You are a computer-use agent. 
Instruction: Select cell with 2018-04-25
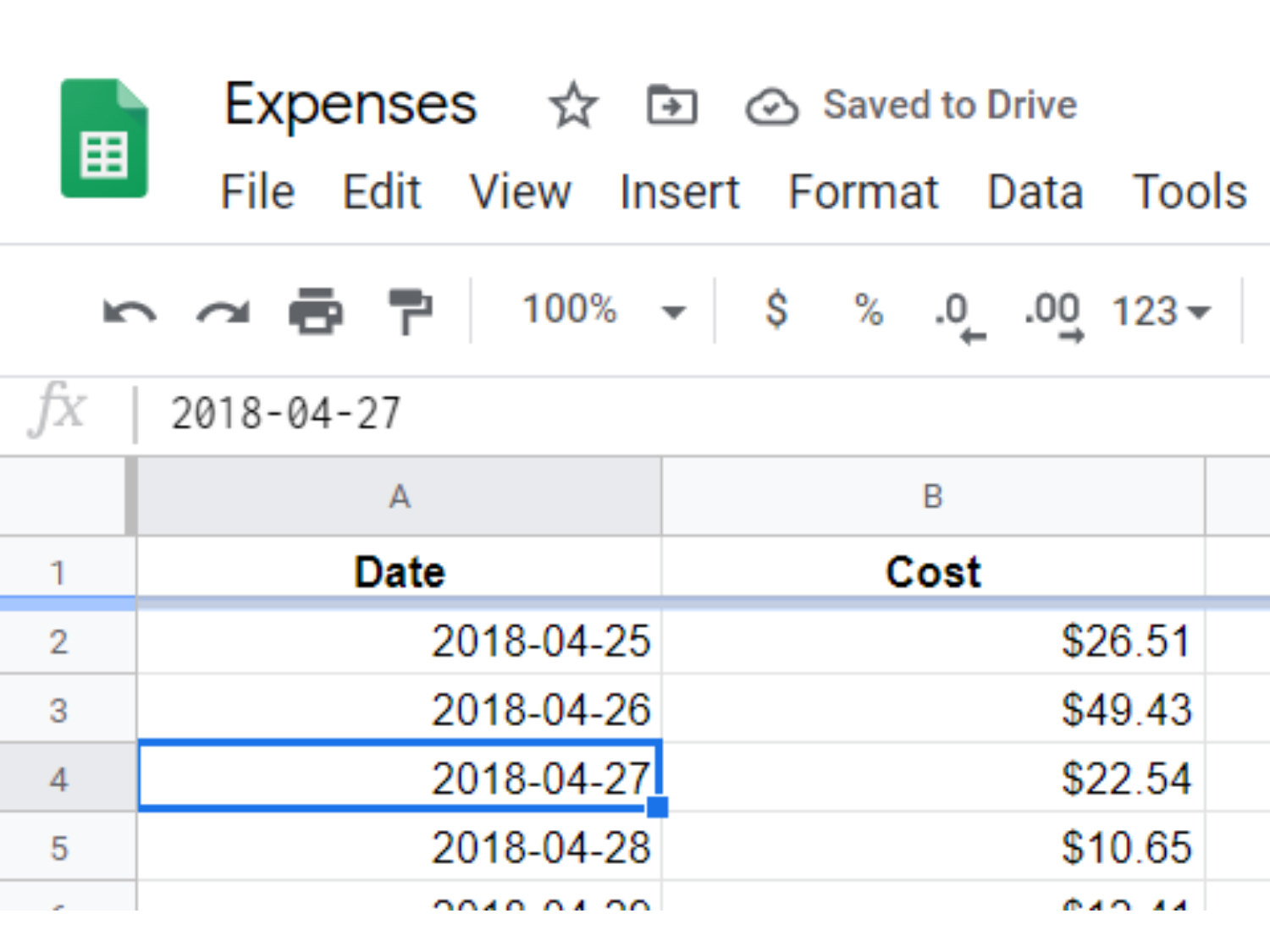399,641
